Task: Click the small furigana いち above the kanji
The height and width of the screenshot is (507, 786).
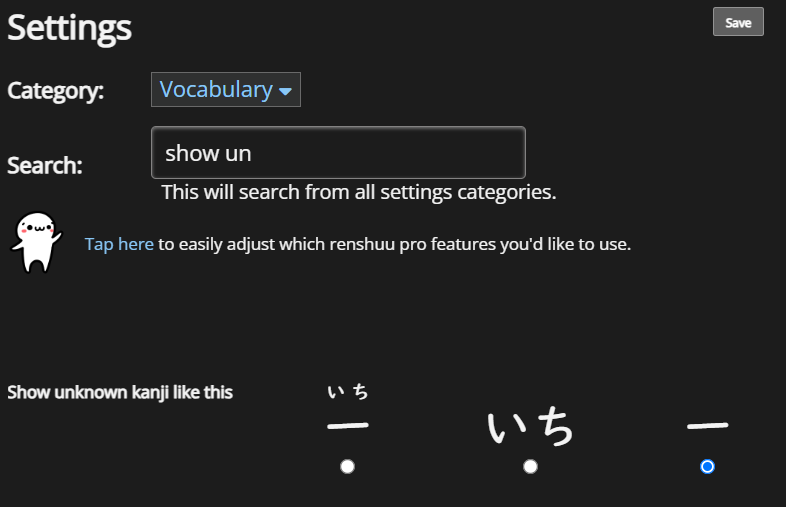Action: click(x=347, y=391)
